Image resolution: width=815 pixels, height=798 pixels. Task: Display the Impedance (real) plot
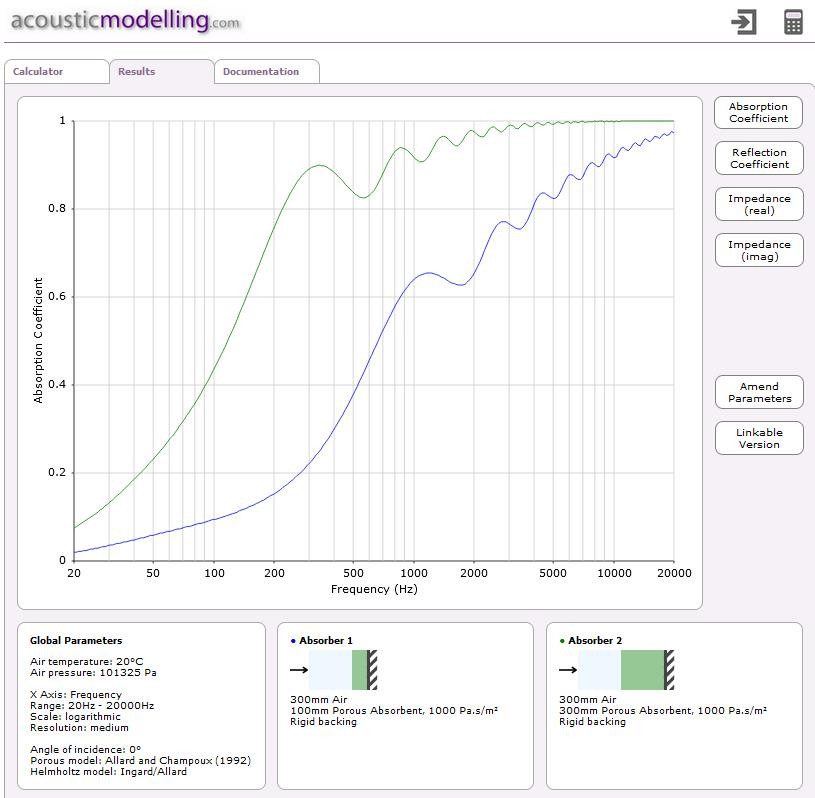[758, 205]
